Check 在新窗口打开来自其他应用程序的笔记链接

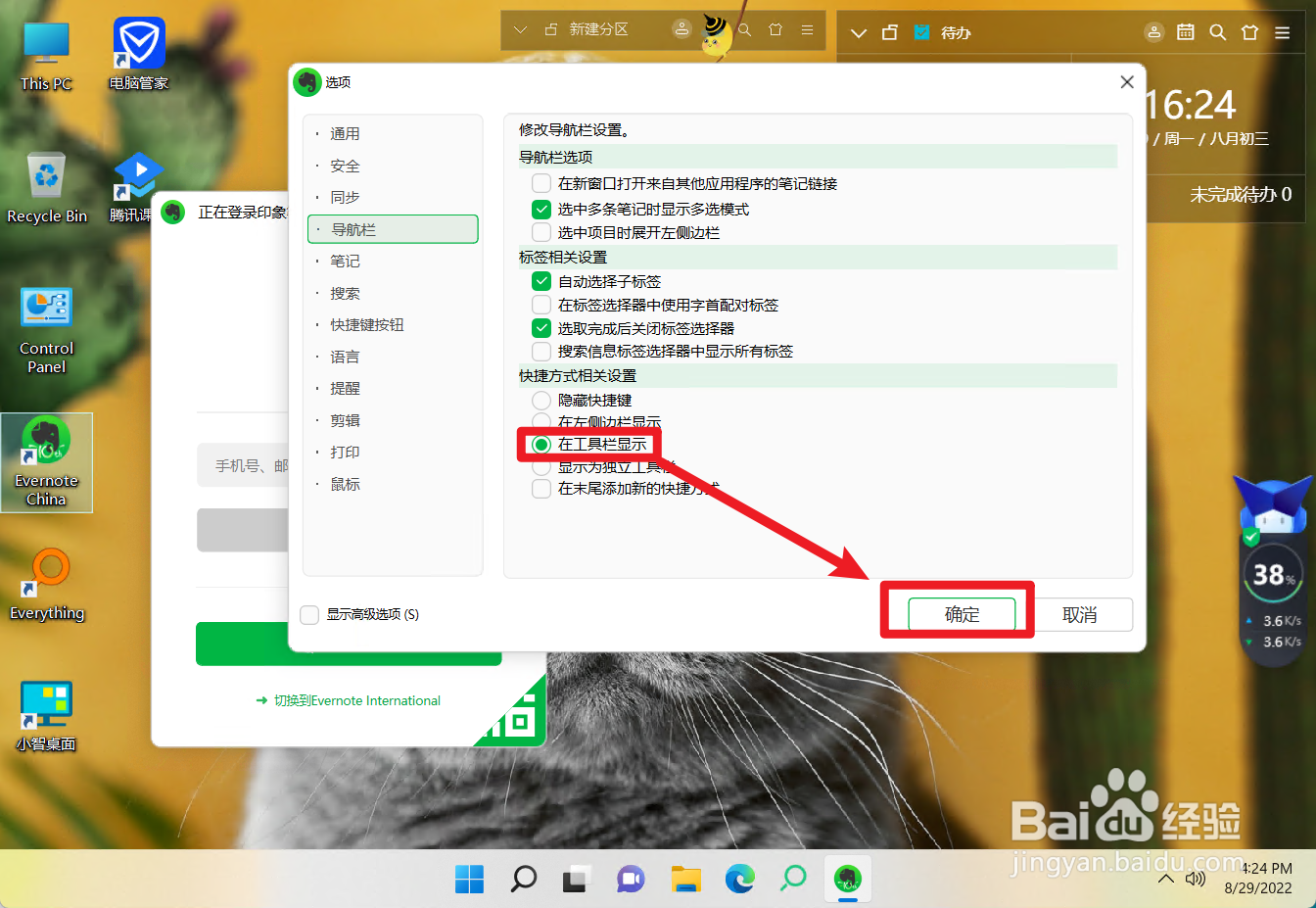[x=541, y=183]
